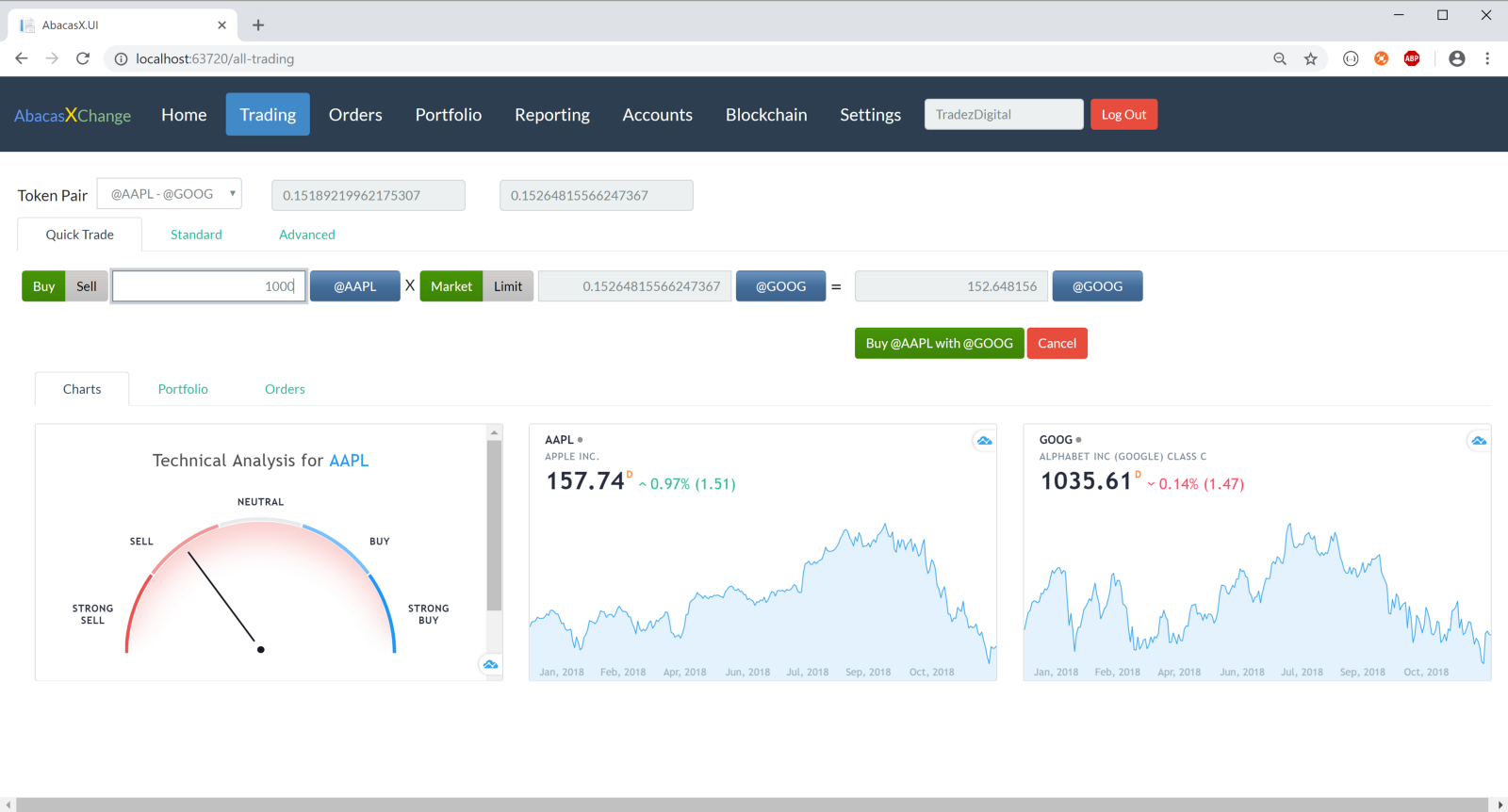The width and height of the screenshot is (1508, 812).
Task: Open the AdBlock Plus extension icon
Action: (1412, 58)
